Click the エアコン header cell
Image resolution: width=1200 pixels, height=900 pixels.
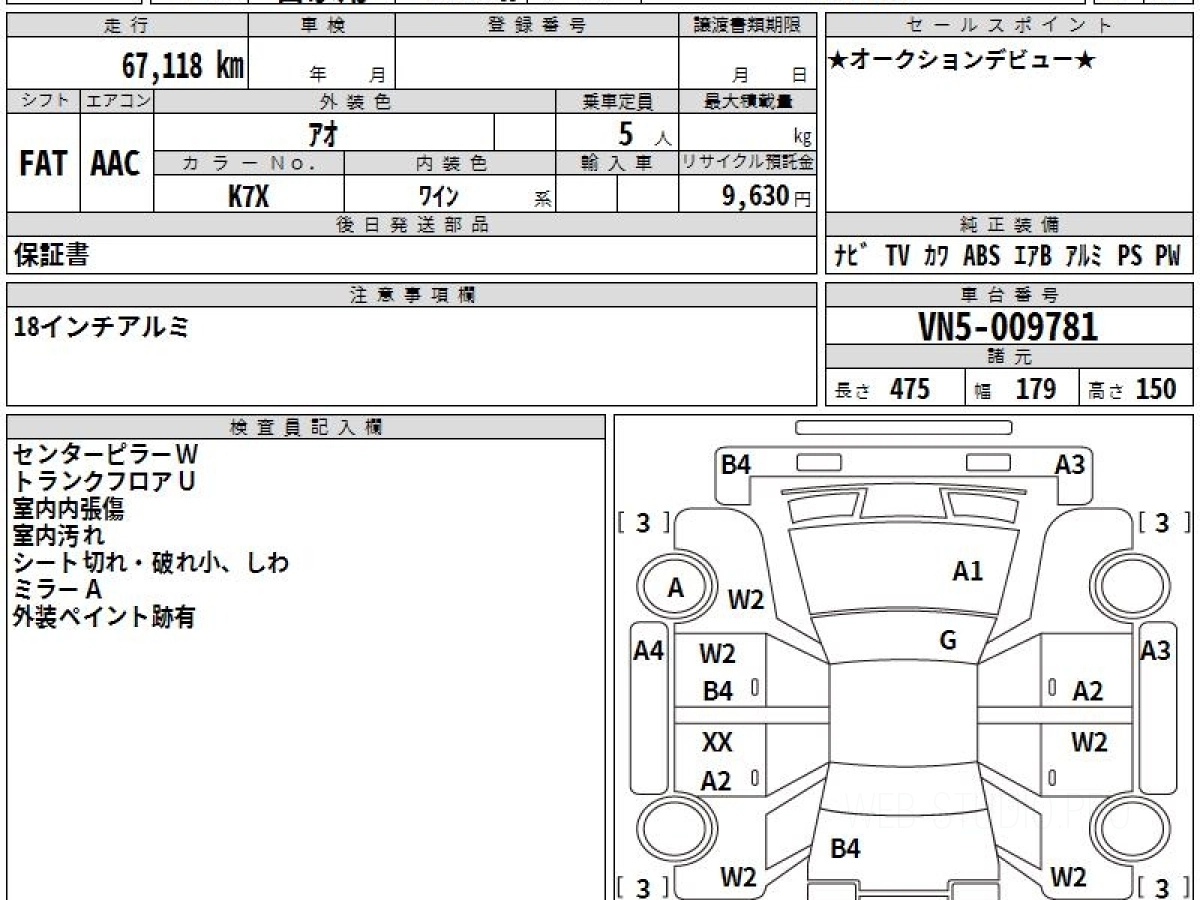pyautogui.click(x=117, y=101)
